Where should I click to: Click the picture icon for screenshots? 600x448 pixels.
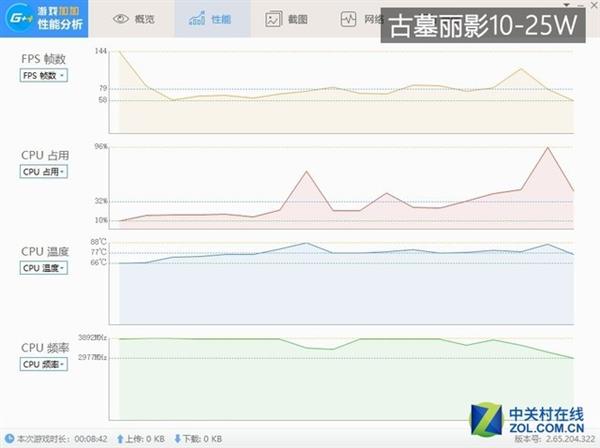pyautogui.click(x=273, y=19)
